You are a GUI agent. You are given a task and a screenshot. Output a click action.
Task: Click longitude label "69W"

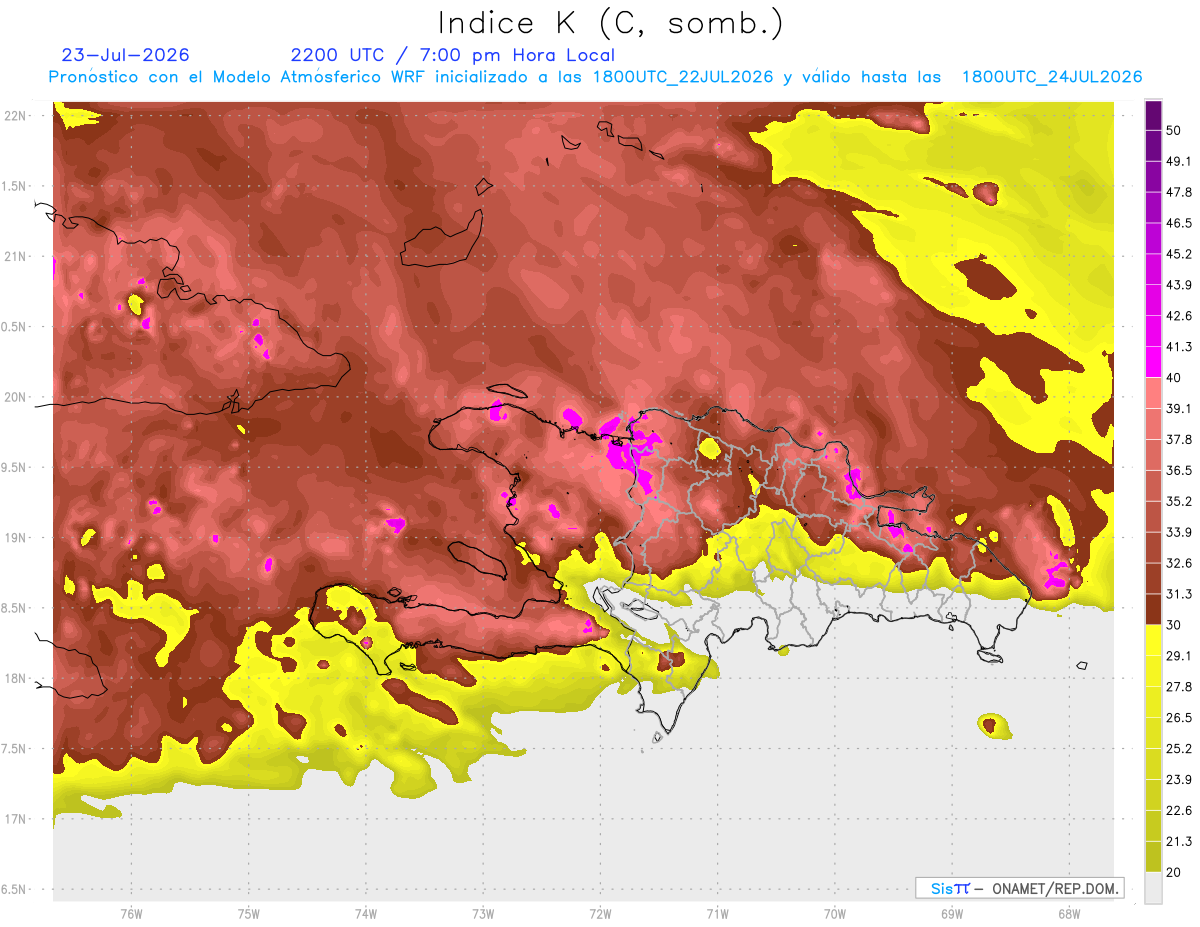[x=951, y=914]
